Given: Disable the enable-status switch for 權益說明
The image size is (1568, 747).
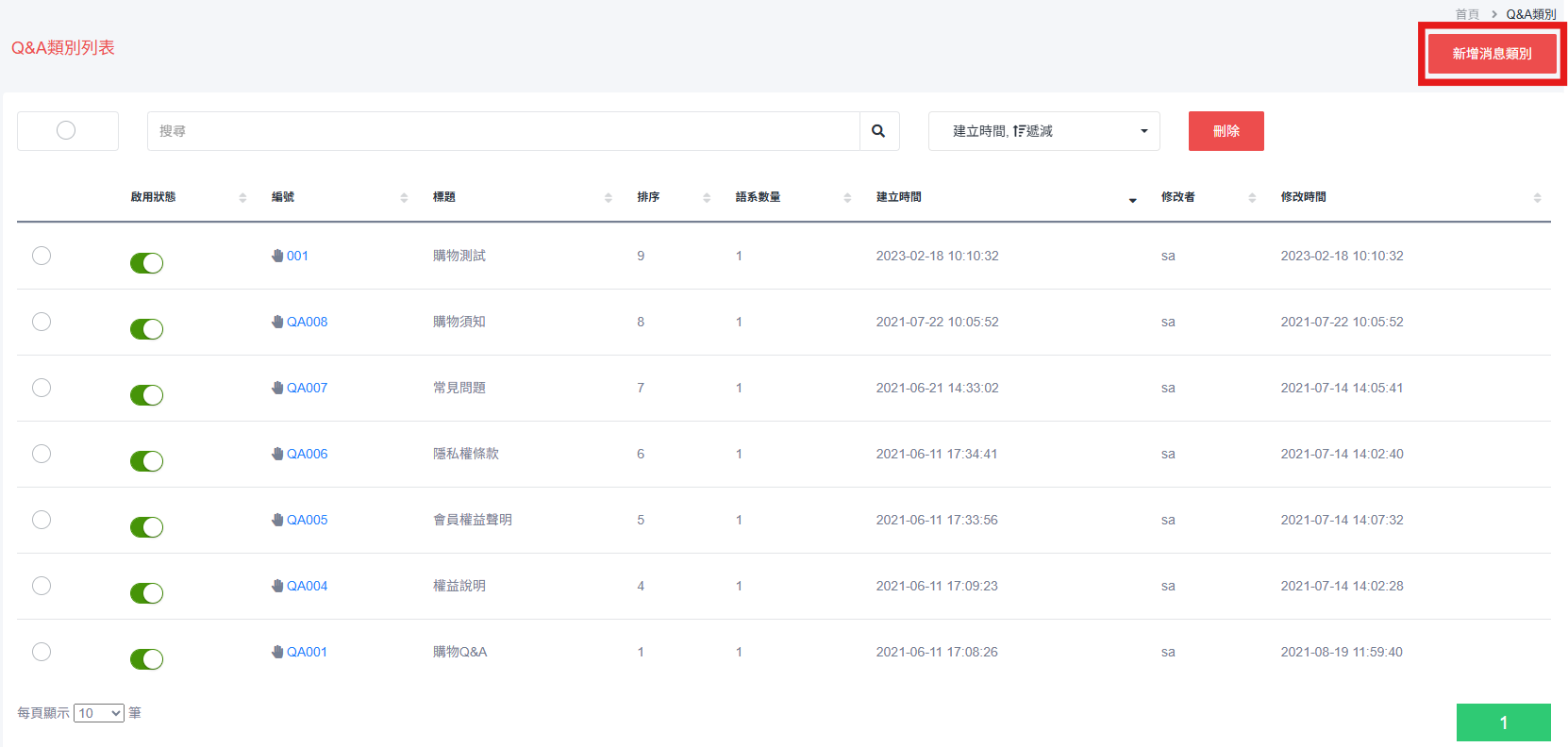Looking at the screenshot, I should 146,593.
